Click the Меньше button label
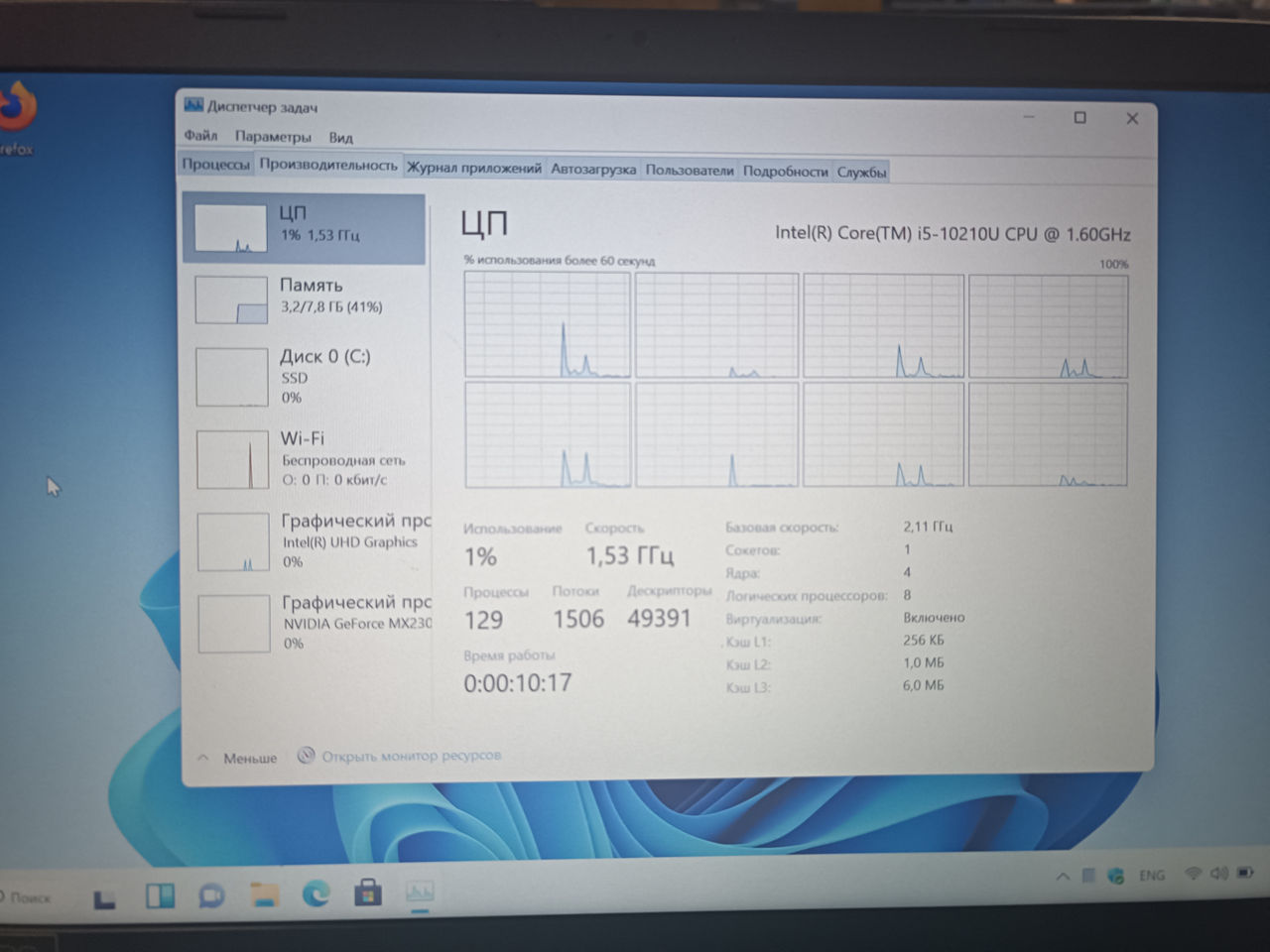1270x952 pixels. click(x=250, y=758)
